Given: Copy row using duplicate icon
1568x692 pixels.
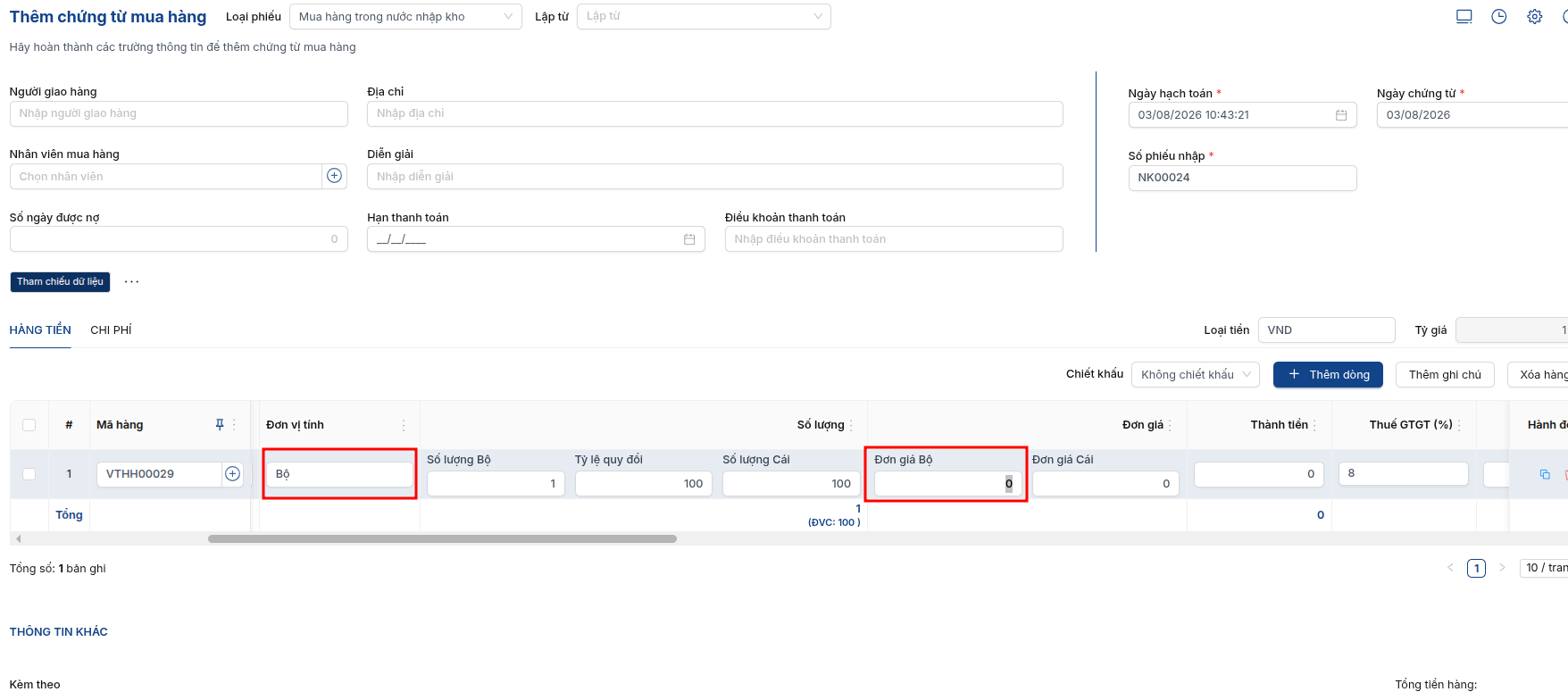Looking at the screenshot, I should pyautogui.click(x=1545, y=474).
